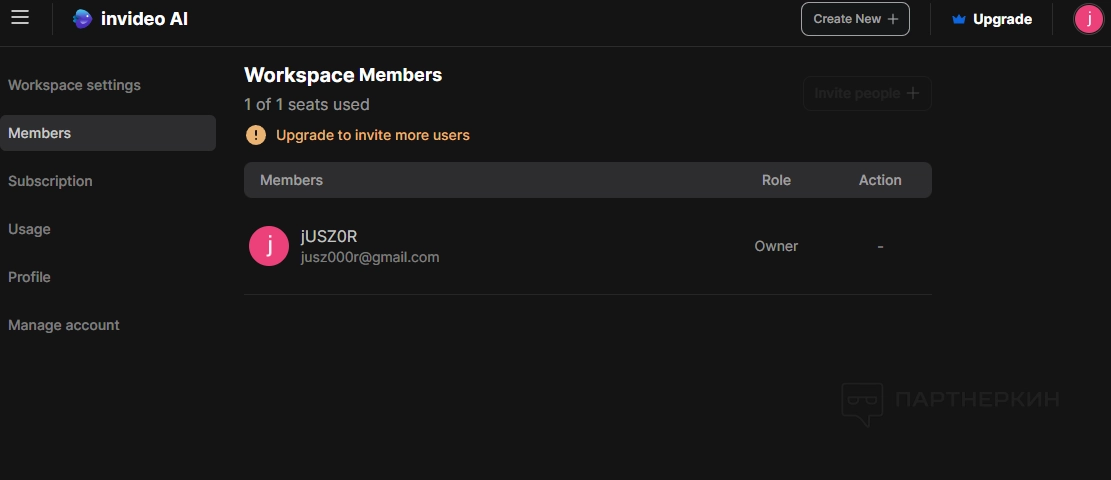Click the Owner role of jUSZ0R
The height and width of the screenshot is (480, 1111).
tap(776, 246)
